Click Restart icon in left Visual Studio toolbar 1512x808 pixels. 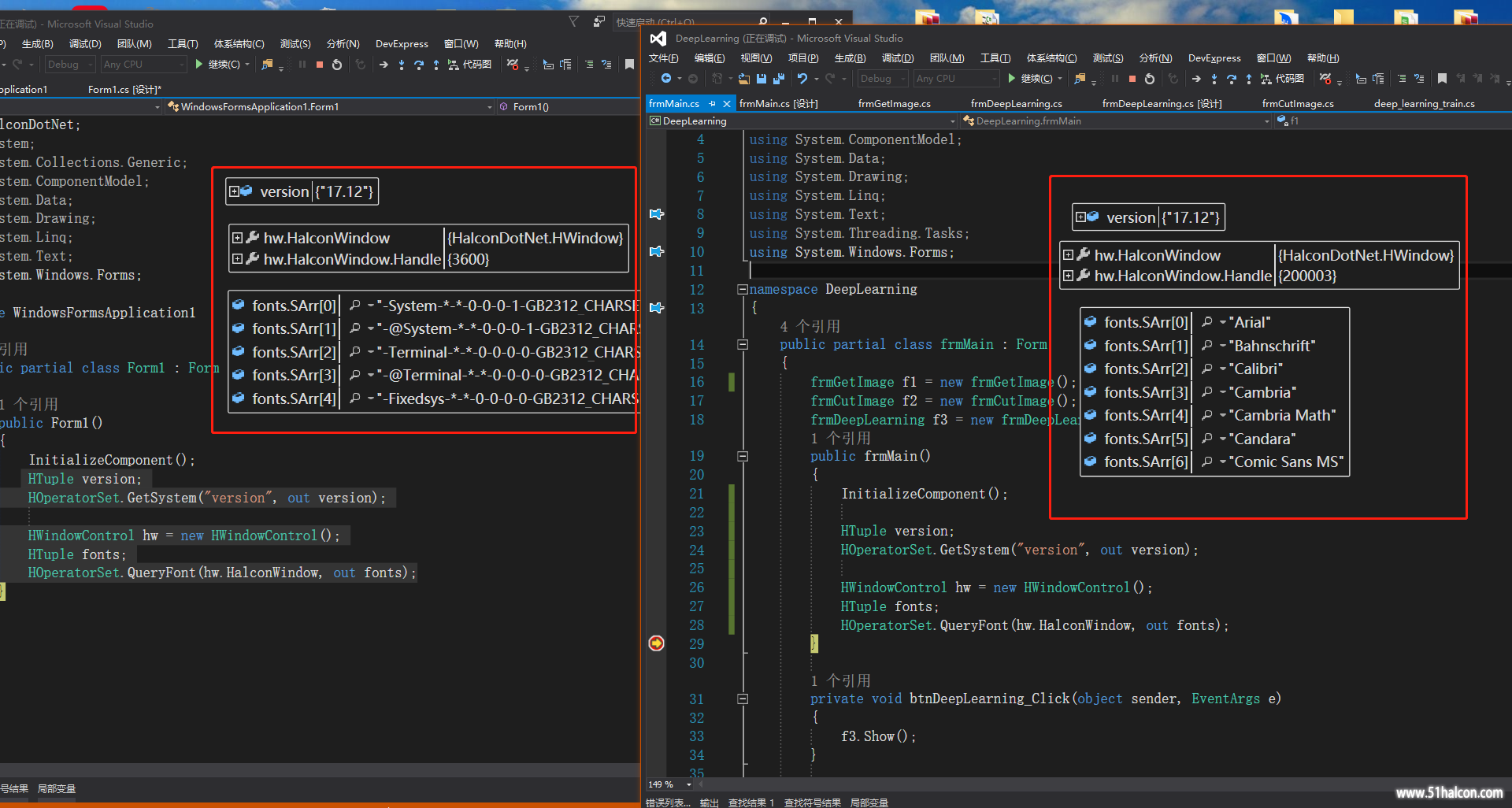click(337, 65)
